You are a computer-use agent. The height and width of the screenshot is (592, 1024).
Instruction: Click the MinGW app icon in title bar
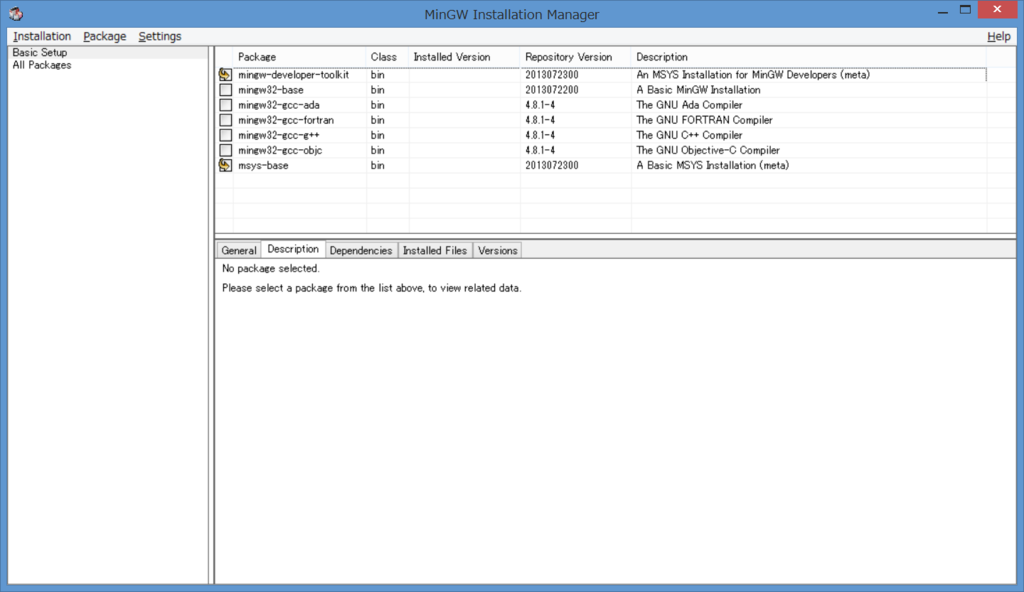(16, 13)
